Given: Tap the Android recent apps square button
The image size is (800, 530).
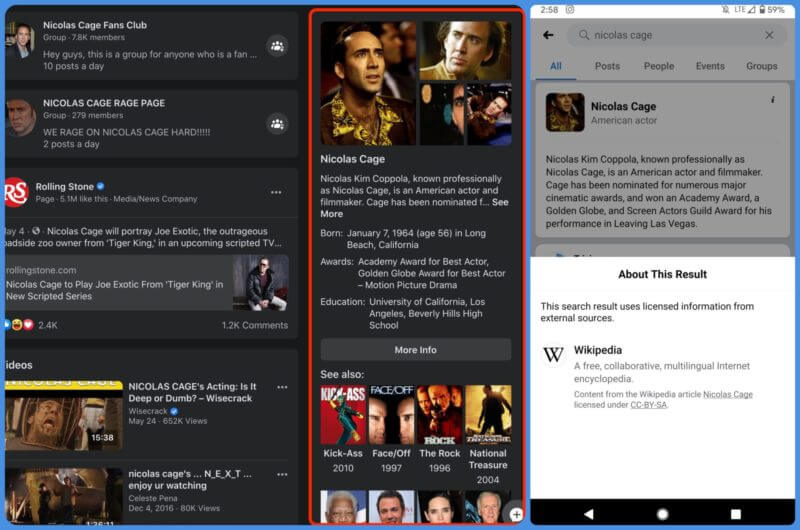Looking at the screenshot, I should tap(736, 514).
